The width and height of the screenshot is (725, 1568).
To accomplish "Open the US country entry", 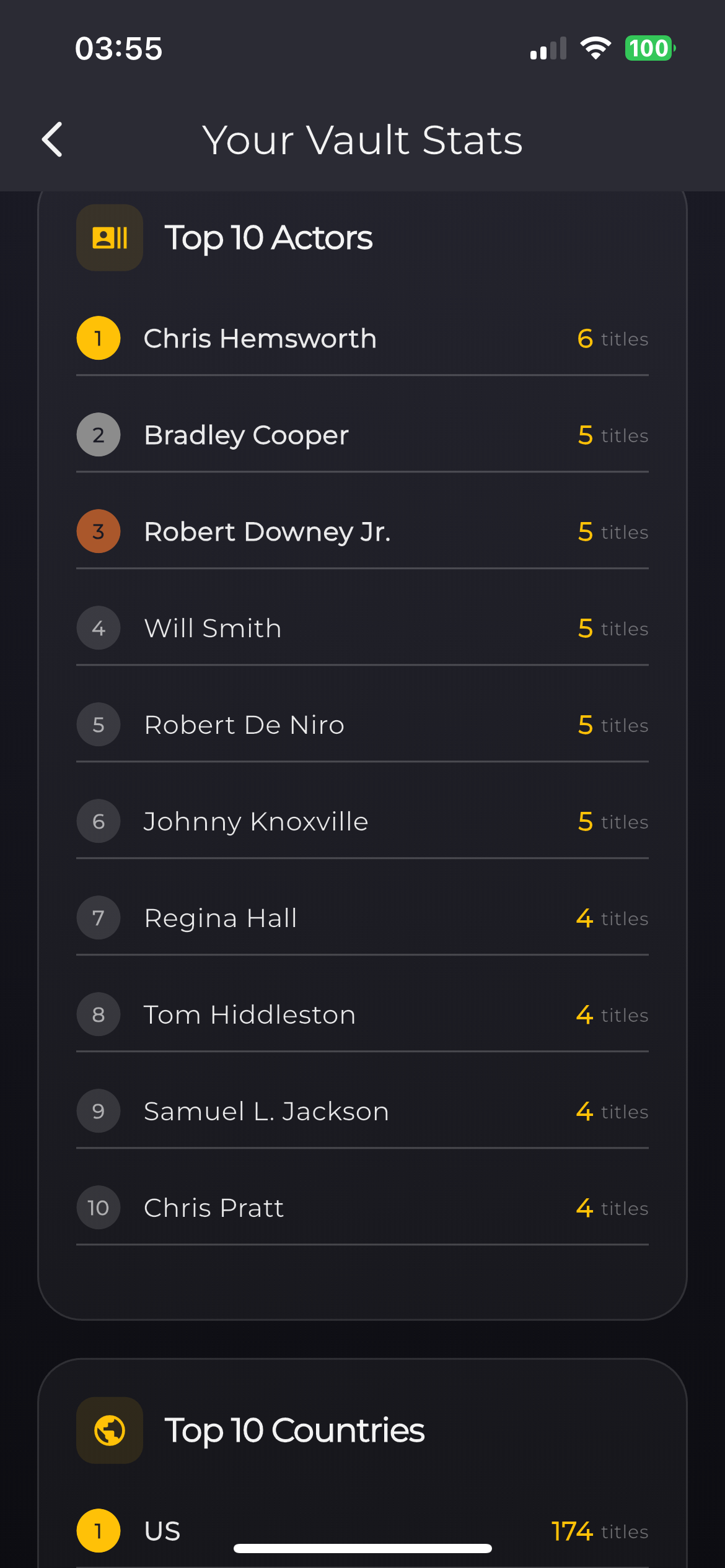I will [x=162, y=1531].
